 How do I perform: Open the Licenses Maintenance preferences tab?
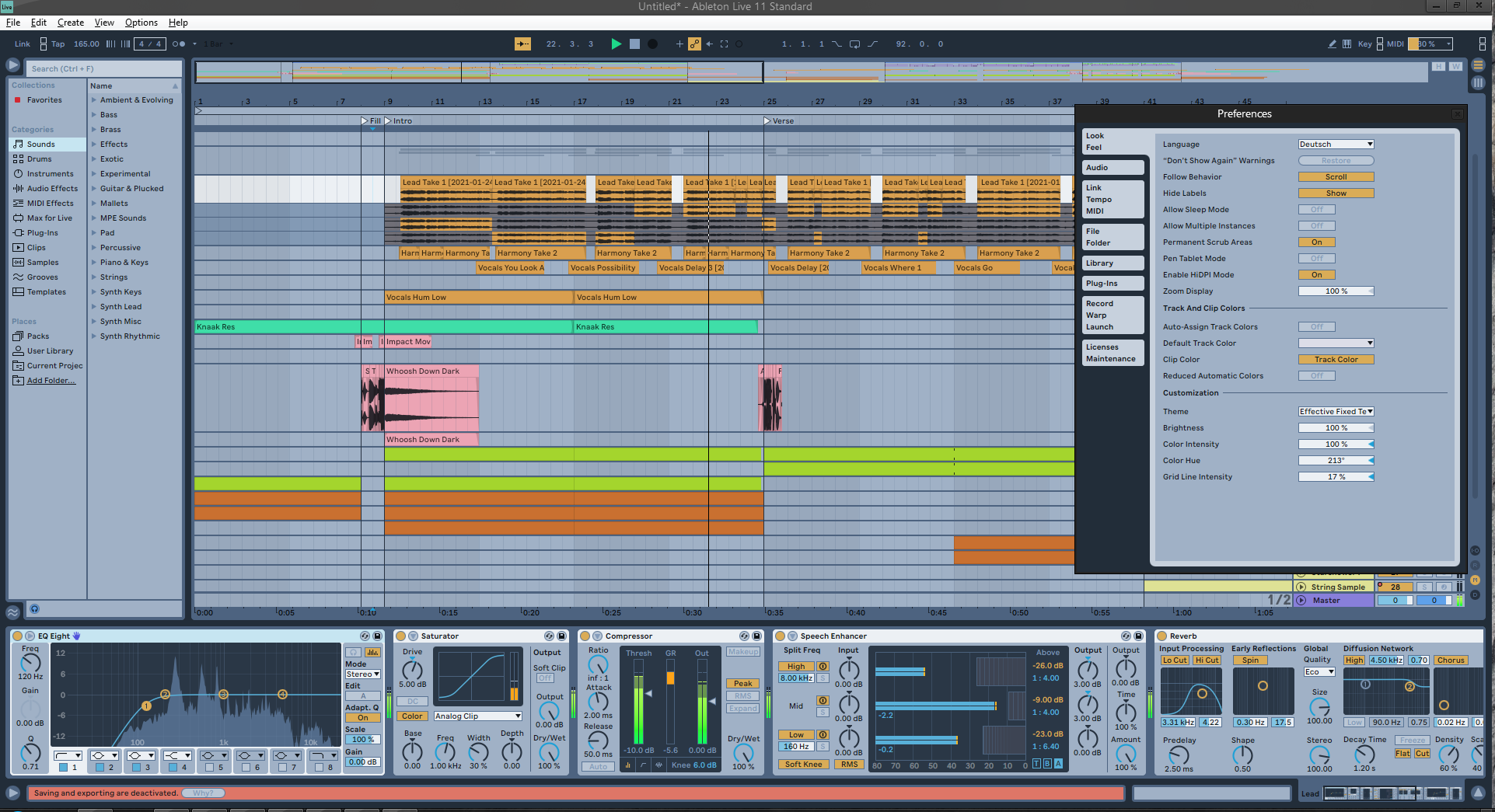click(x=1113, y=353)
